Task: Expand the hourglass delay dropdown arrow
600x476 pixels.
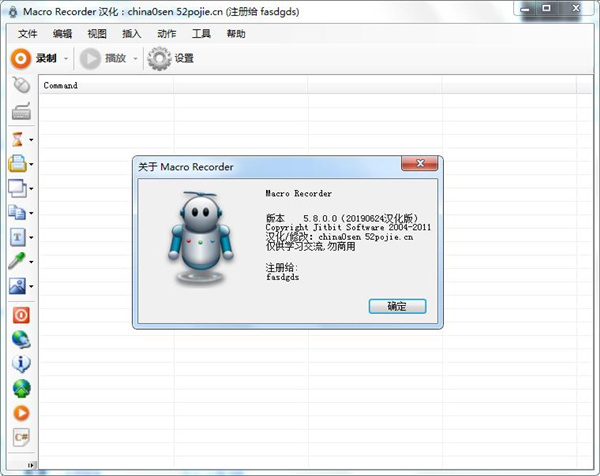Action: [x=31, y=140]
